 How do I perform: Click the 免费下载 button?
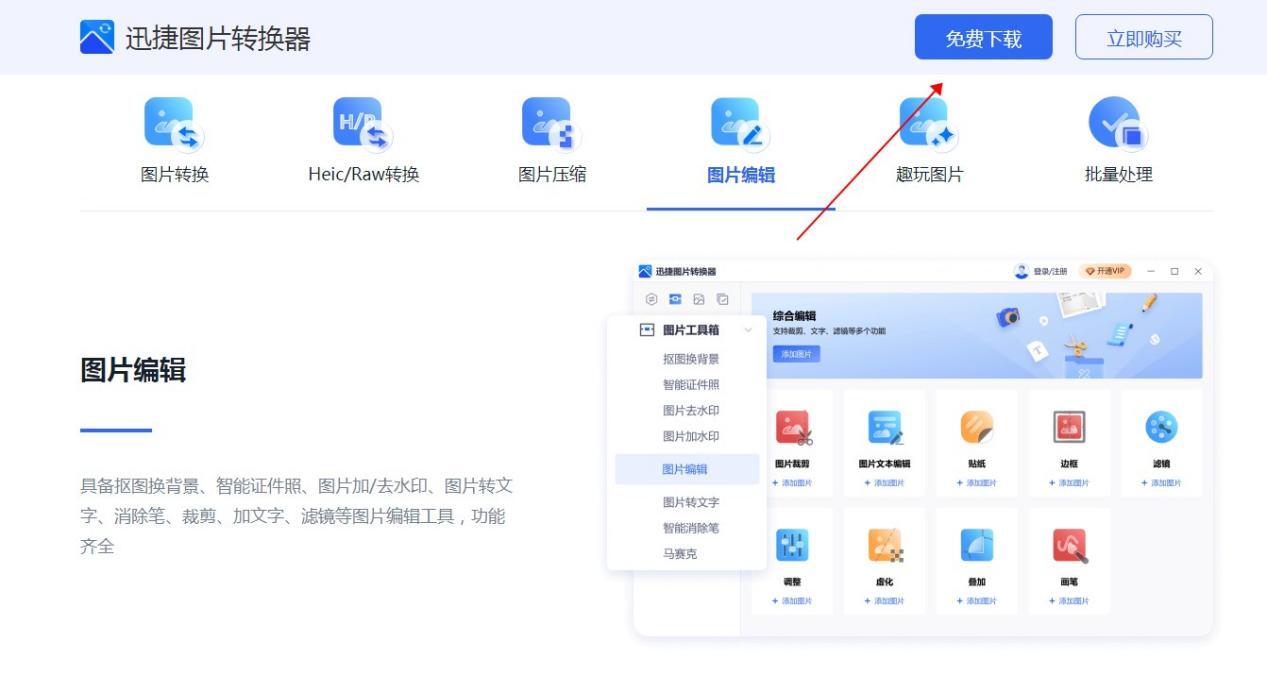point(984,37)
